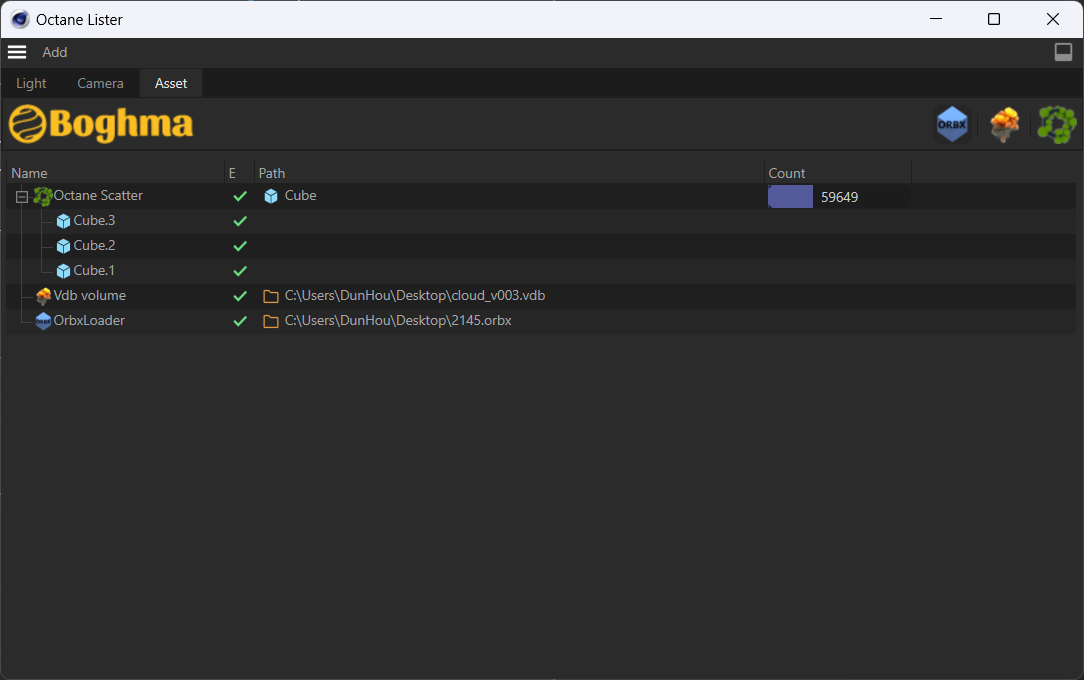
Task: Click the Vdb volume object icon
Action: pyautogui.click(x=44, y=296)
